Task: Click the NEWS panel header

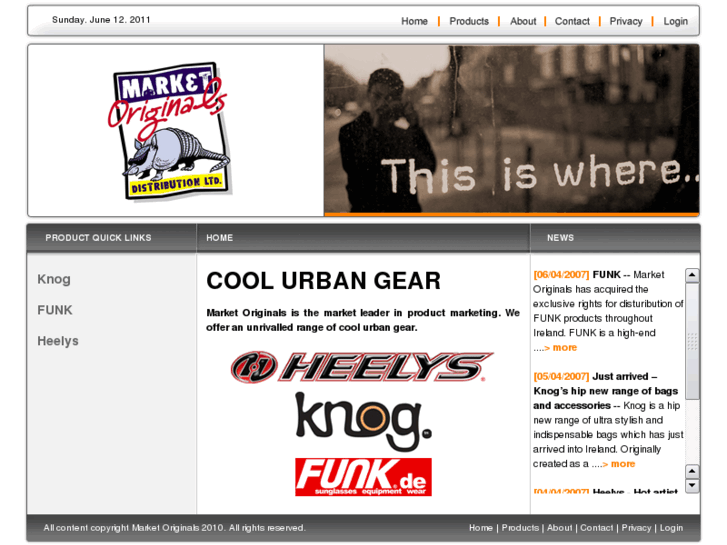Action: tap(560, 238)
